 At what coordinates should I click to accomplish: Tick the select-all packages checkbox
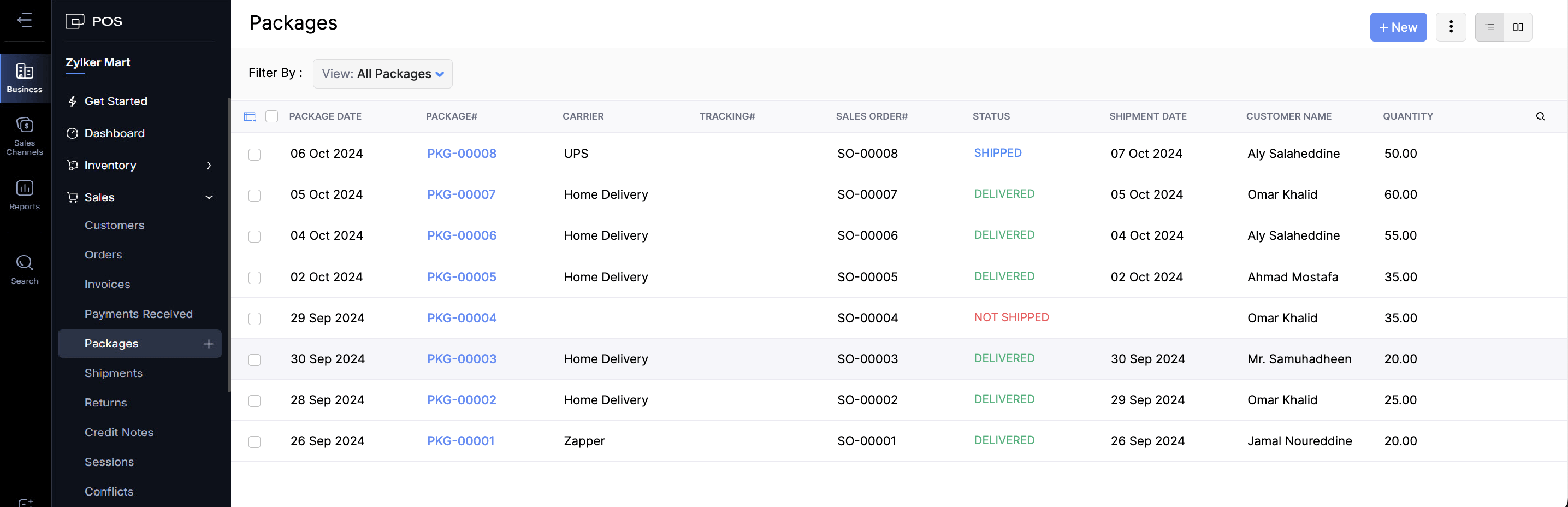pyautogui.click(x=271, y=116)
